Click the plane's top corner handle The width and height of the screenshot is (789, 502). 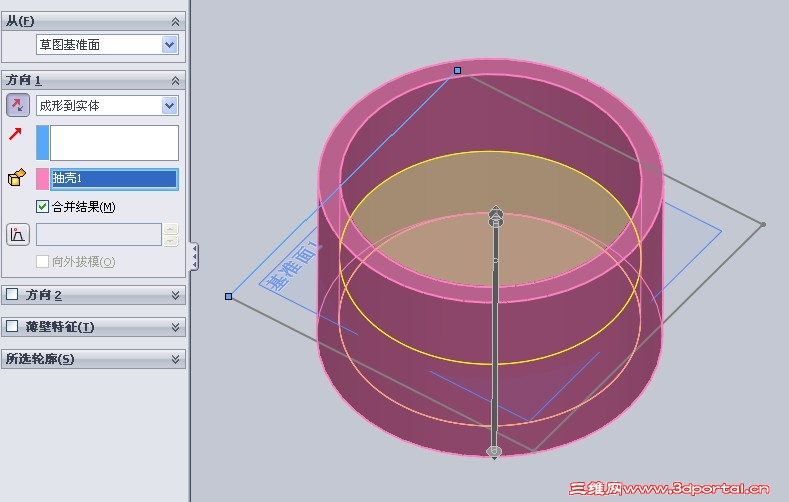pyautogui.click(x=457, y=70)
